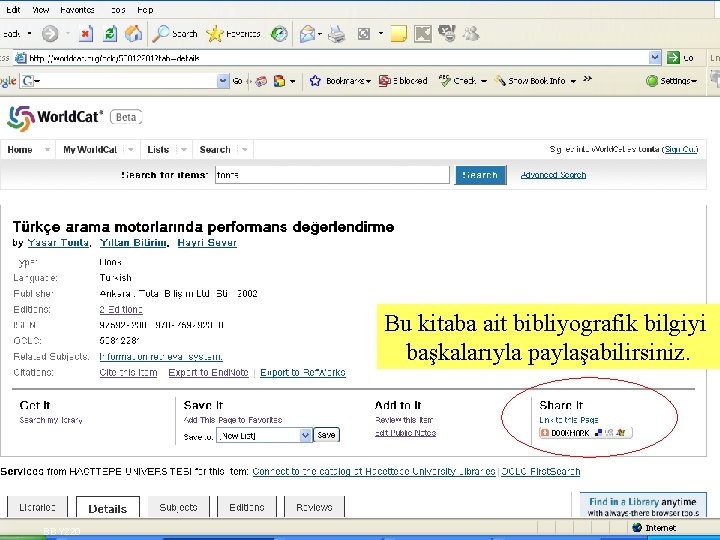Switch to the Libraries tab
Image resolution: width=720 pixels, height=540 pixels.
click(x=37, y=507)
